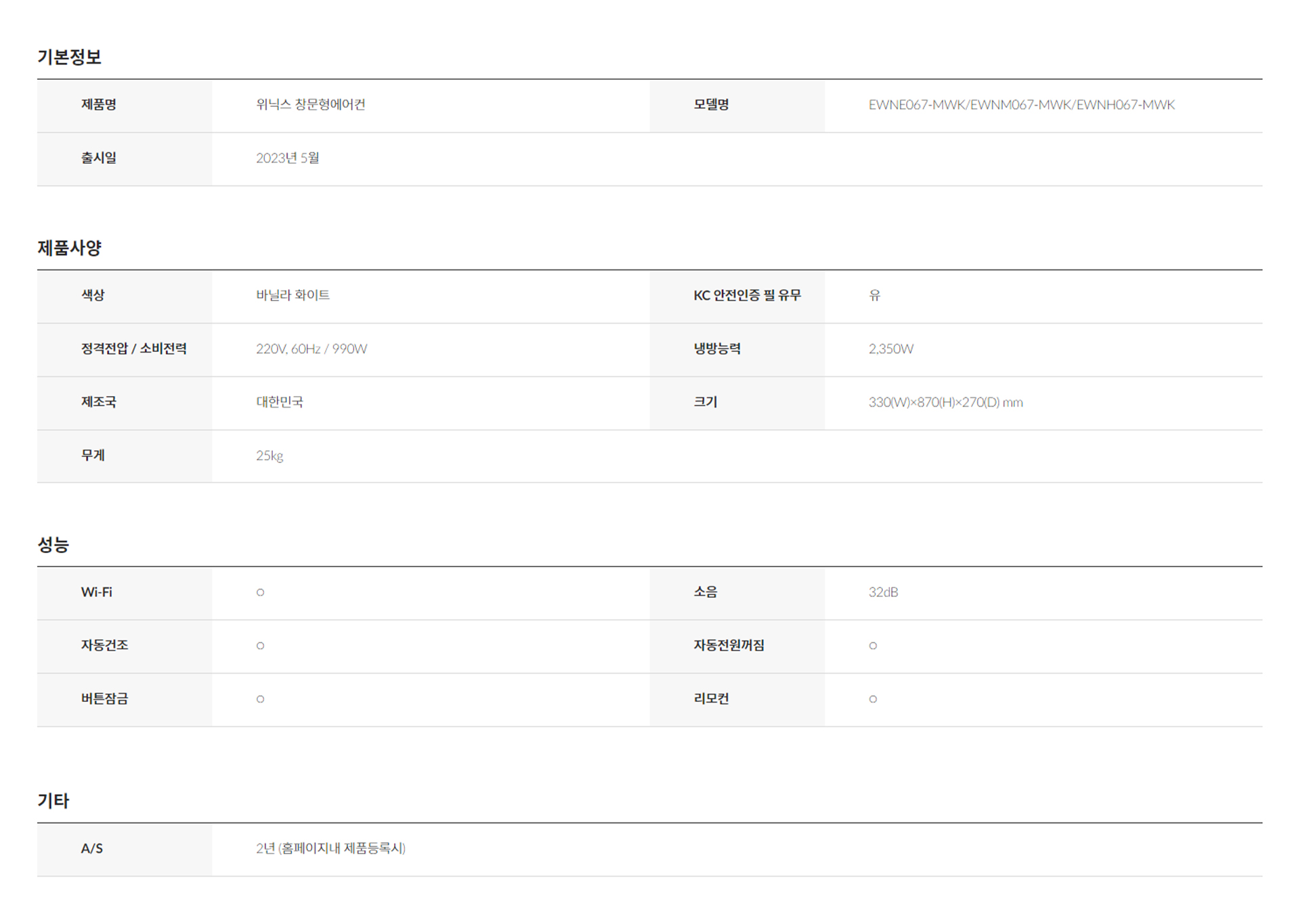Click the circle mark for 자동전원꺼짐
The height and width of the screenshot is (924, 1300).
(x=873, y=646)
